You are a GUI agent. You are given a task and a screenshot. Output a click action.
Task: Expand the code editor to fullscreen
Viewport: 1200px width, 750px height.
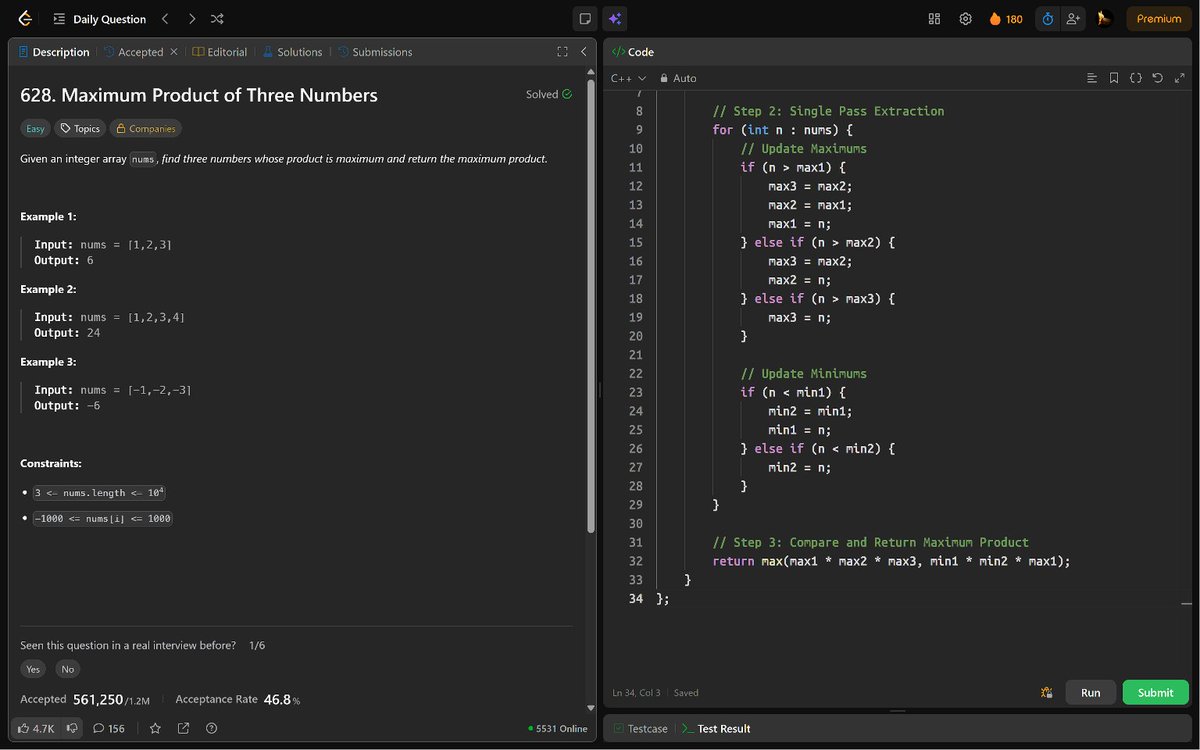(x=1179, y=78)
